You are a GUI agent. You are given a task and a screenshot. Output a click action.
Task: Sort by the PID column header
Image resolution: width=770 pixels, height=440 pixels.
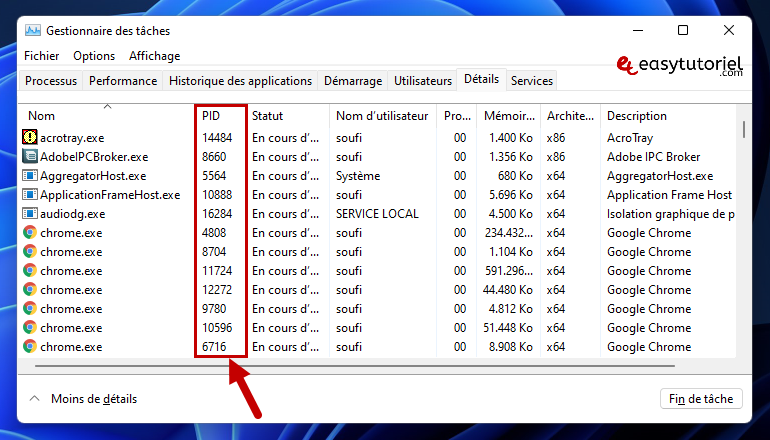[211, 116]
